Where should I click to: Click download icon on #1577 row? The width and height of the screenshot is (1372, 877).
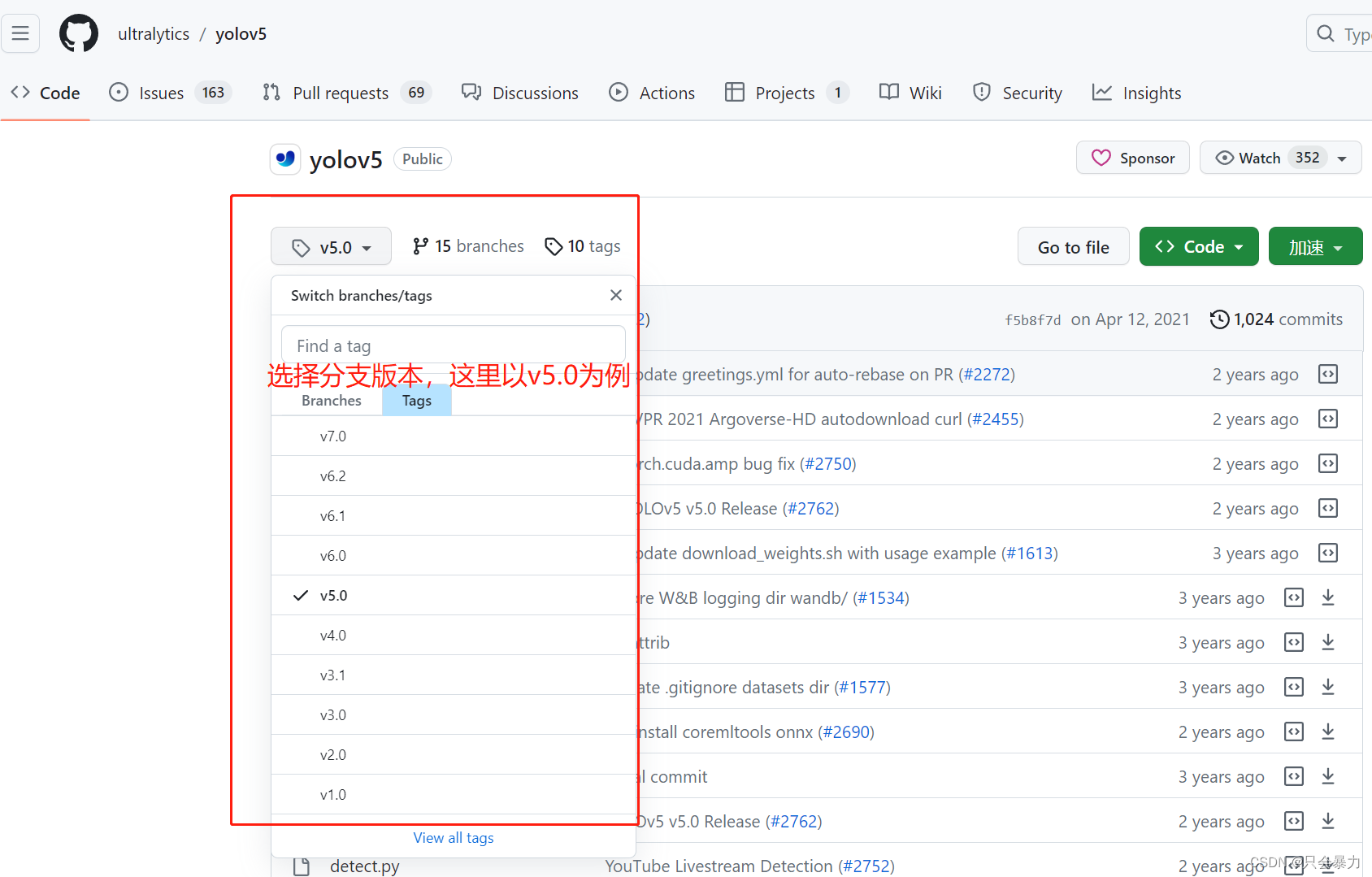click(1328, 687)
